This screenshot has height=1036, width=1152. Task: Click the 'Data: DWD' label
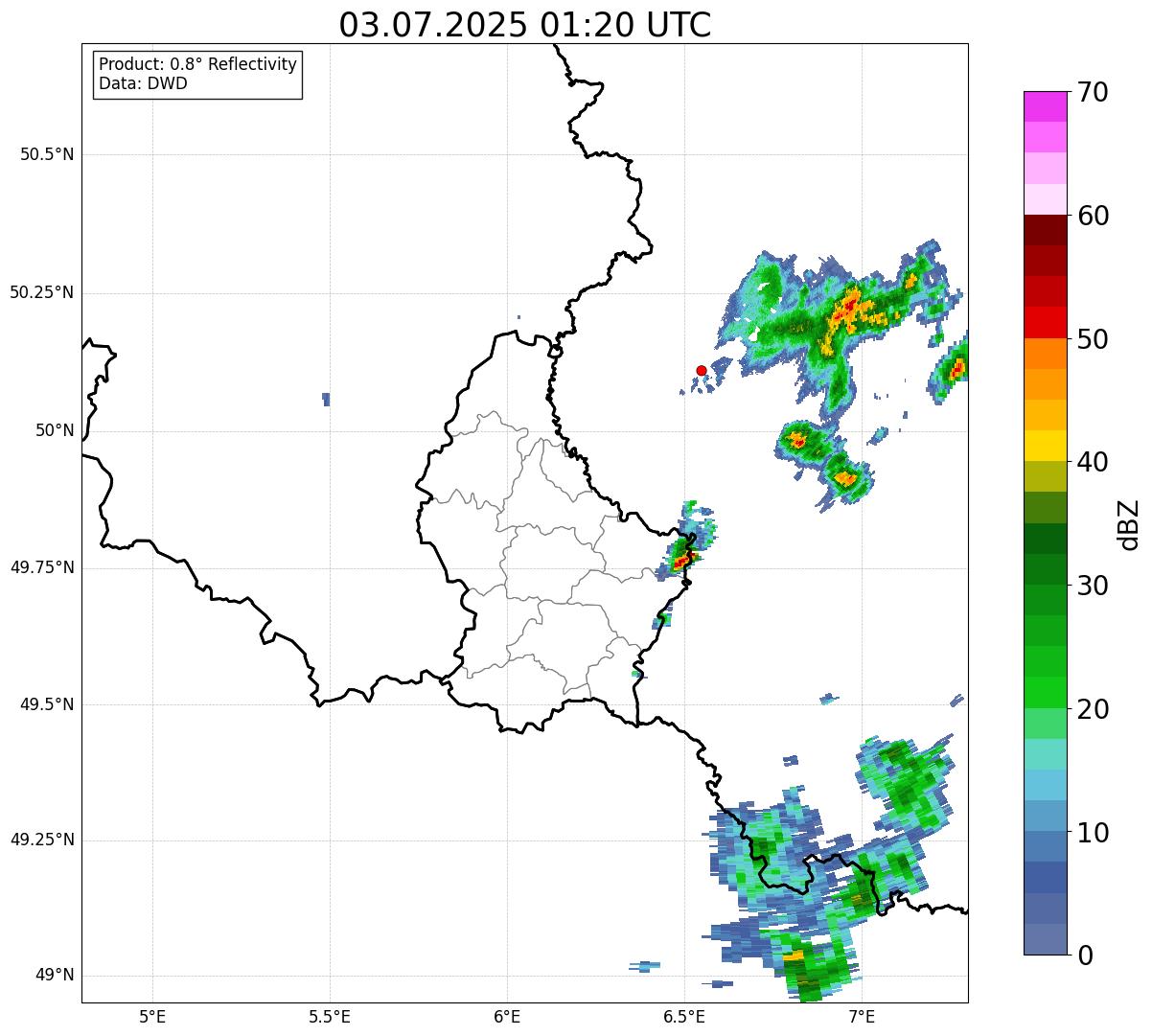click(x=144, y=83)
